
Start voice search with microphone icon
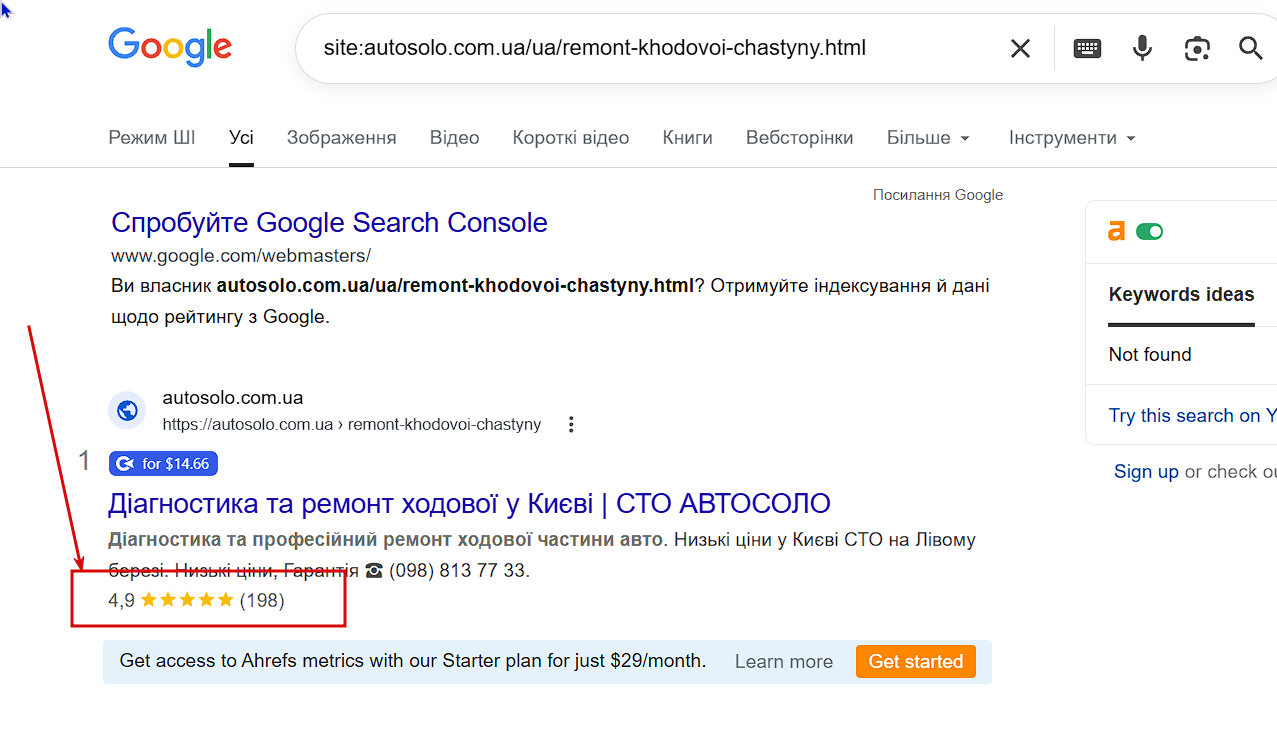(x=1142, y=48)
